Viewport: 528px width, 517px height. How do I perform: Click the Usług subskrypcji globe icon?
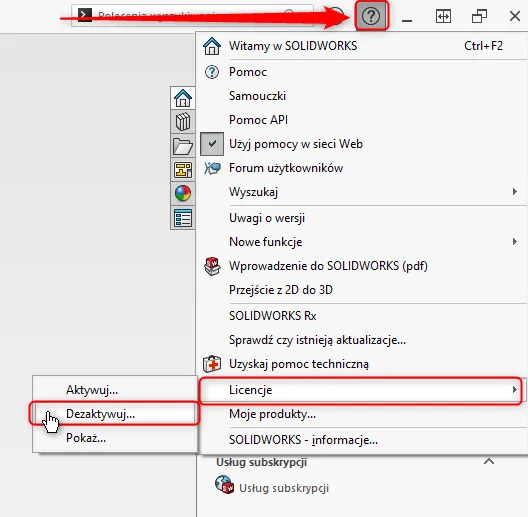click(x=224, y=485)
